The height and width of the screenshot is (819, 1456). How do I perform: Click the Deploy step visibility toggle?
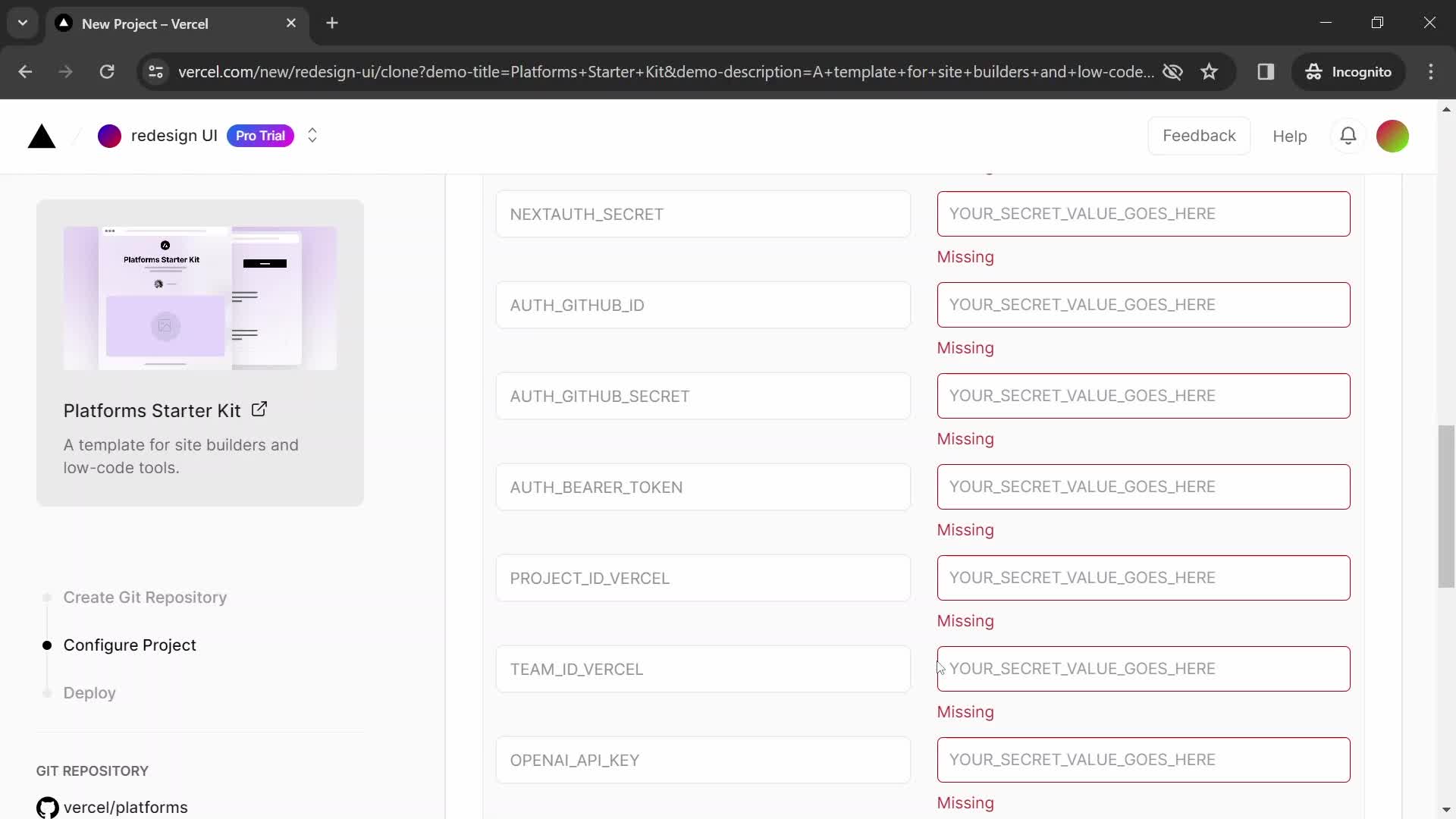pos(47,693)
